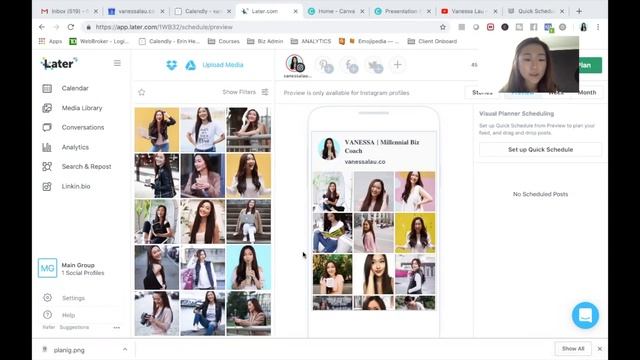
Task: Open the Client Onboard bookmark folder
Action: 432,41
